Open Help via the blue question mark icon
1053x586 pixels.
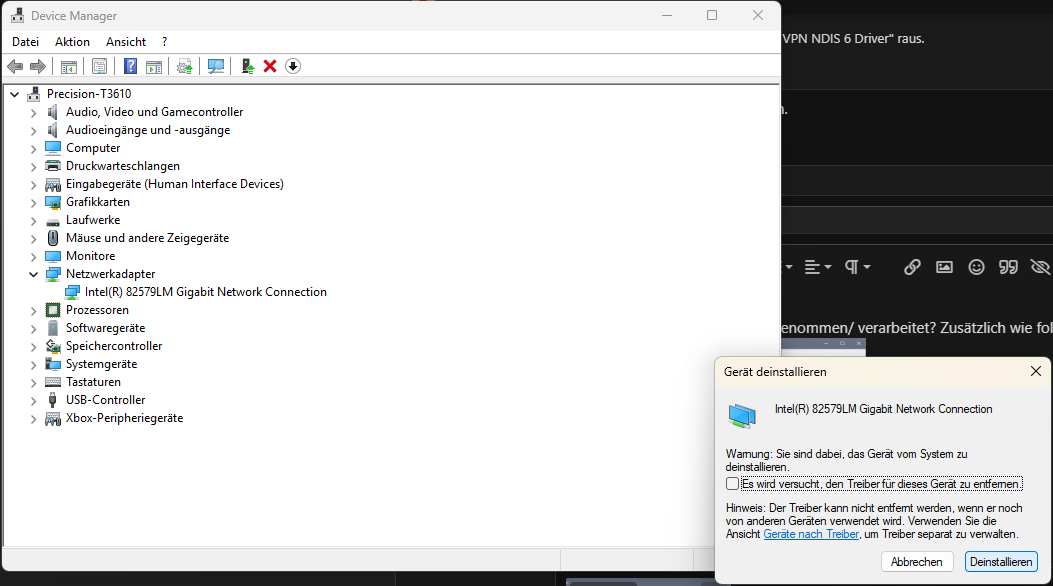[x=130, y=66]
